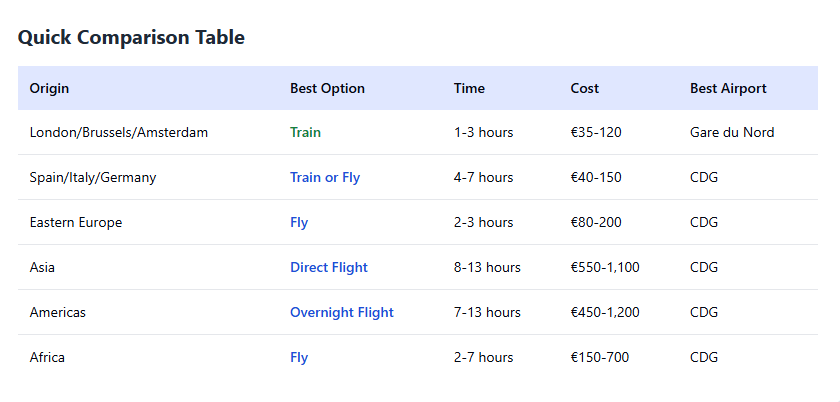Open the Train or Fly option
The height and width of the screenshot is (402, 840).
tap(325, 177)
